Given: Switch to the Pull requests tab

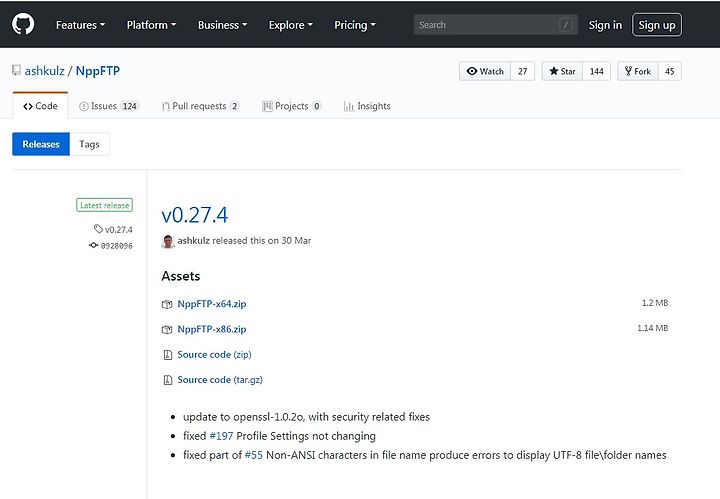Looking at the screenshot, I should pyautogui.click(x=200, y=106).
